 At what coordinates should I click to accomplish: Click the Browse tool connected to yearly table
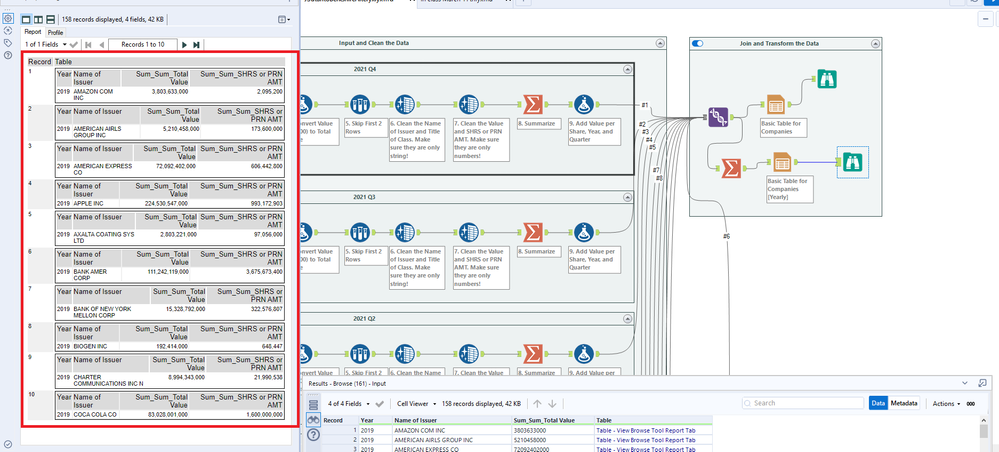coord(853,161)
